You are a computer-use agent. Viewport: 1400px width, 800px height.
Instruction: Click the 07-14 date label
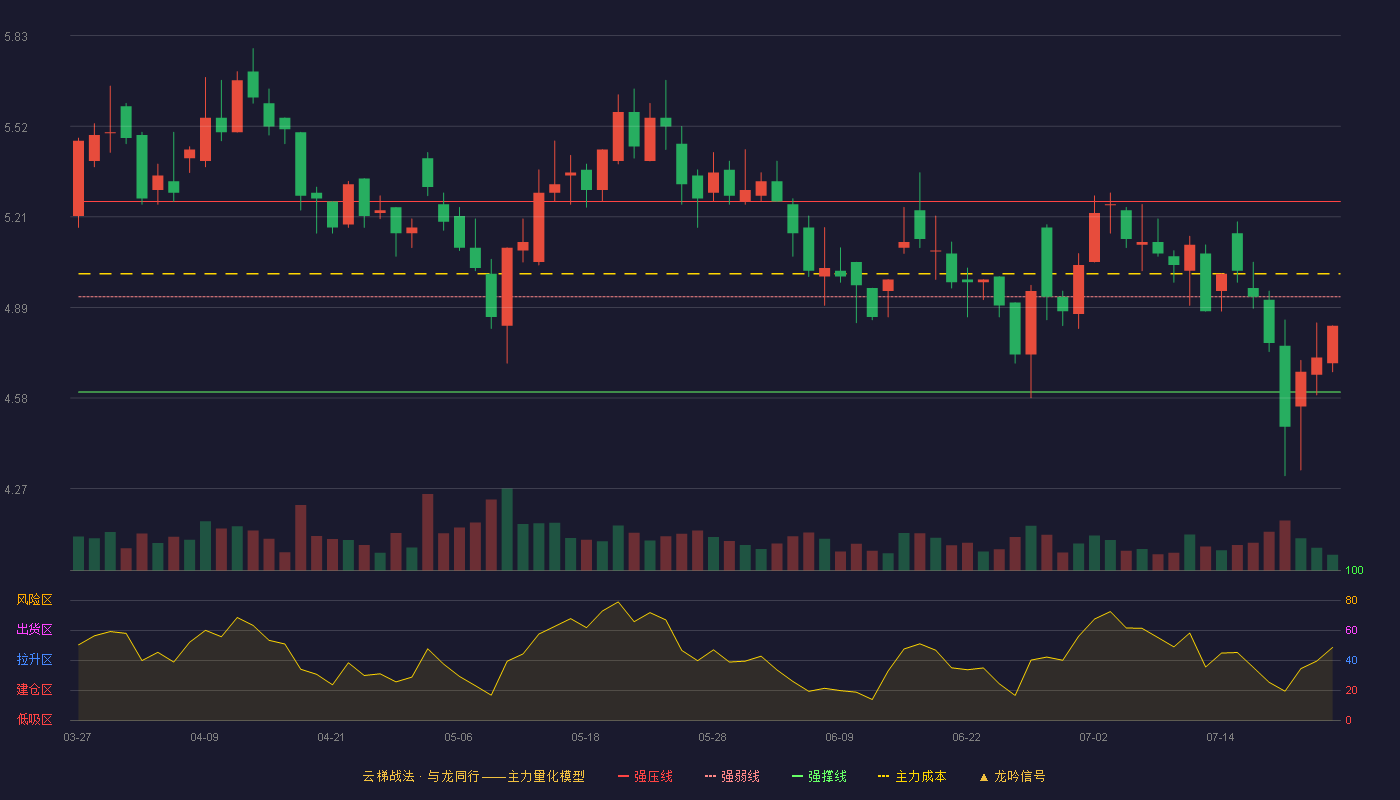(1220, 737)
